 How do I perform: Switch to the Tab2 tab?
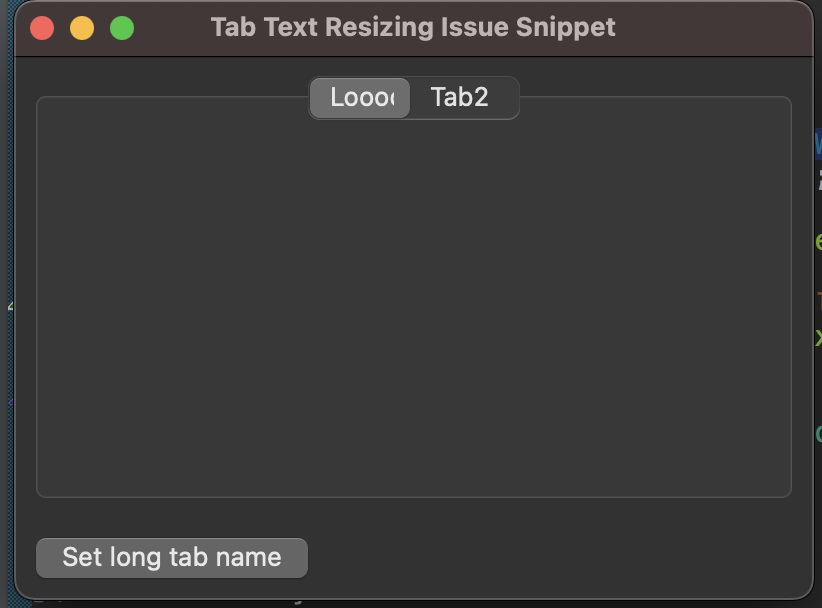click(460, 97)
